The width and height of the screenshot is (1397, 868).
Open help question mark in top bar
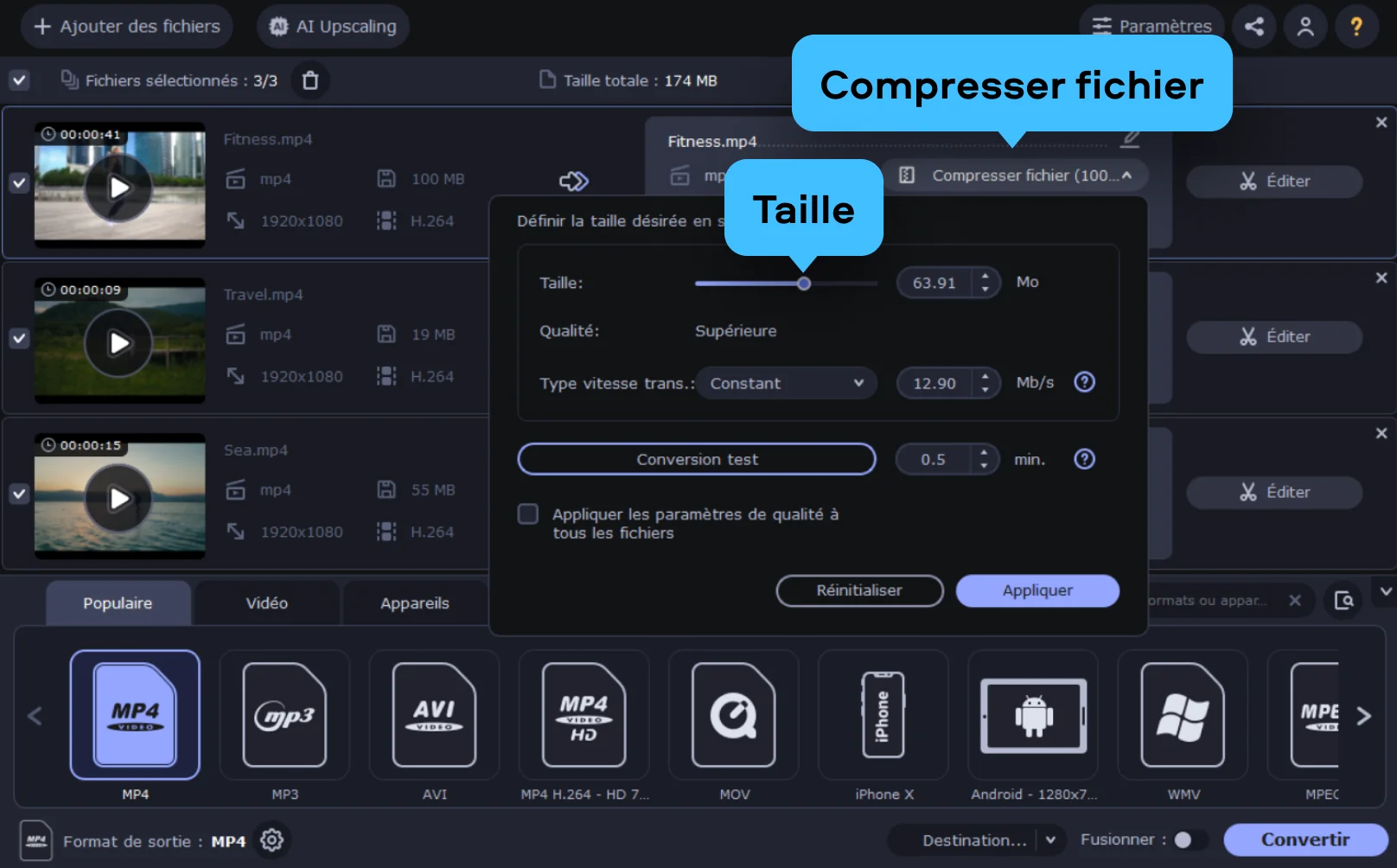coord(1356,27)
